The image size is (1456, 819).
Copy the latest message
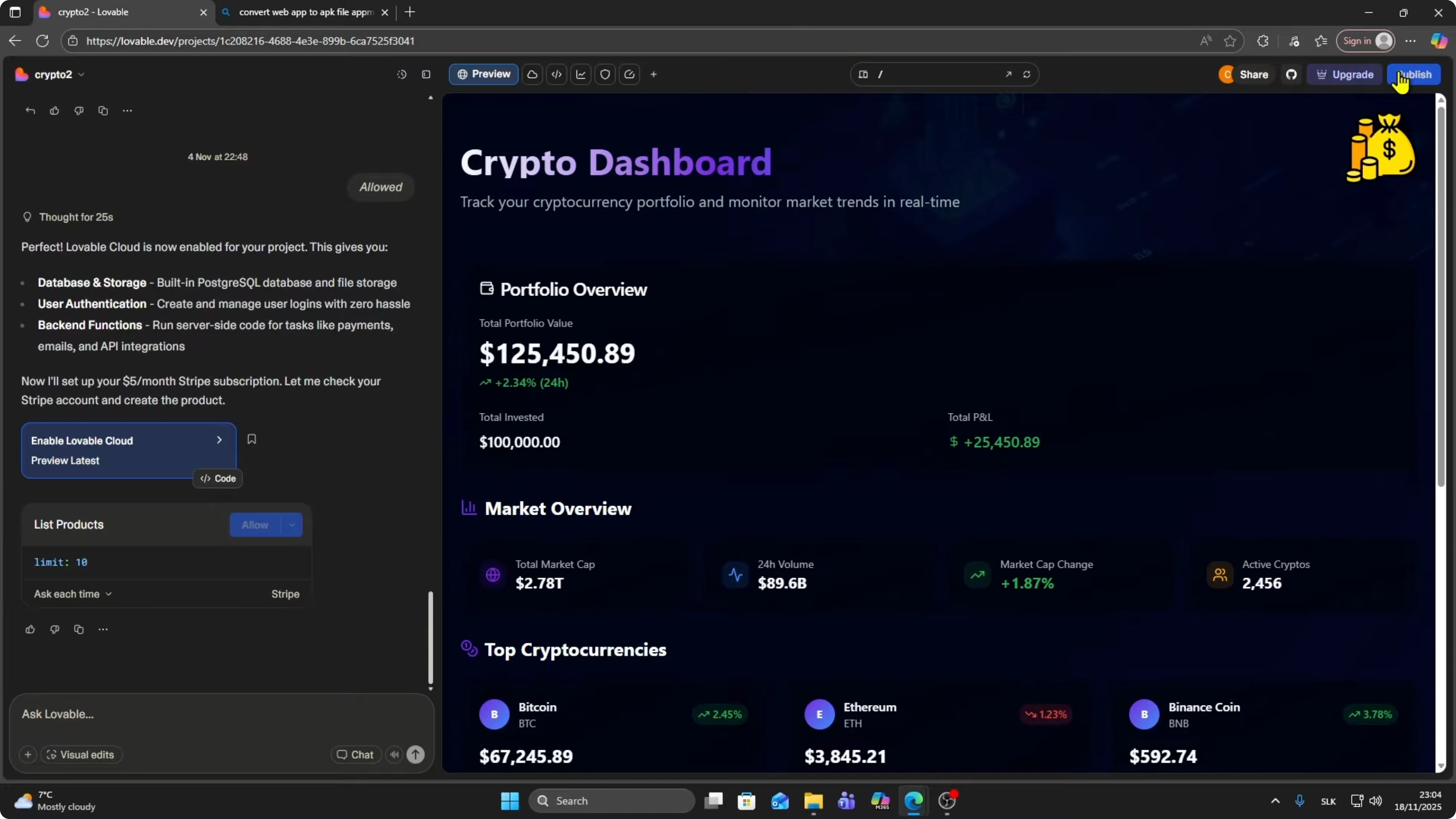pyautogui.click(x=79, y=629)
